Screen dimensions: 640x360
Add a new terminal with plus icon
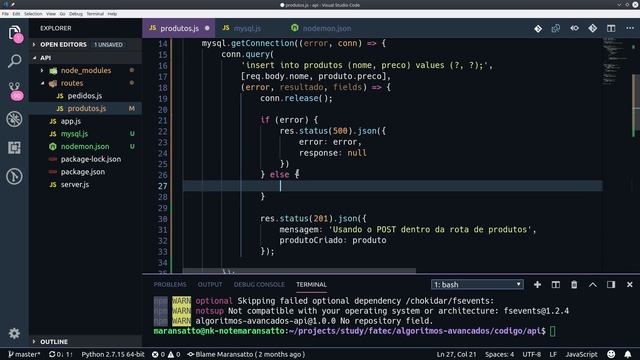[x=538, y=284]
